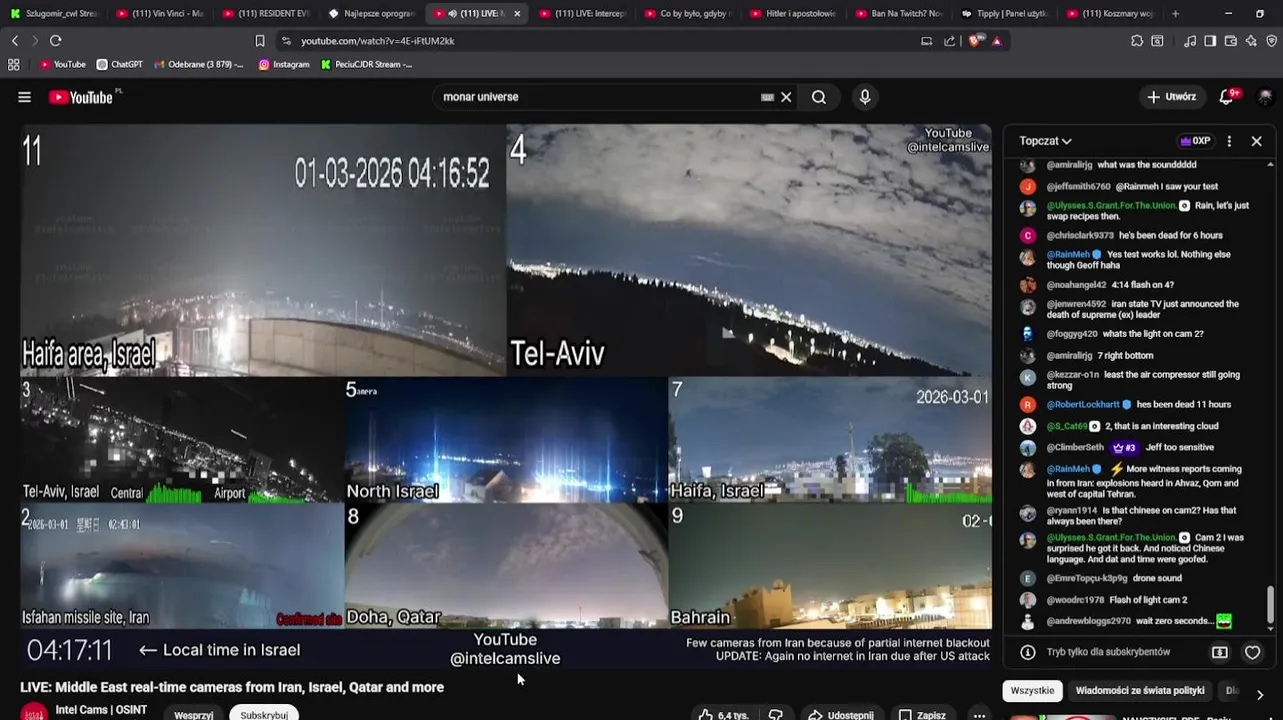Close the live chat panel
This screenshot has width=1283, height=720.
point(1257,141)
